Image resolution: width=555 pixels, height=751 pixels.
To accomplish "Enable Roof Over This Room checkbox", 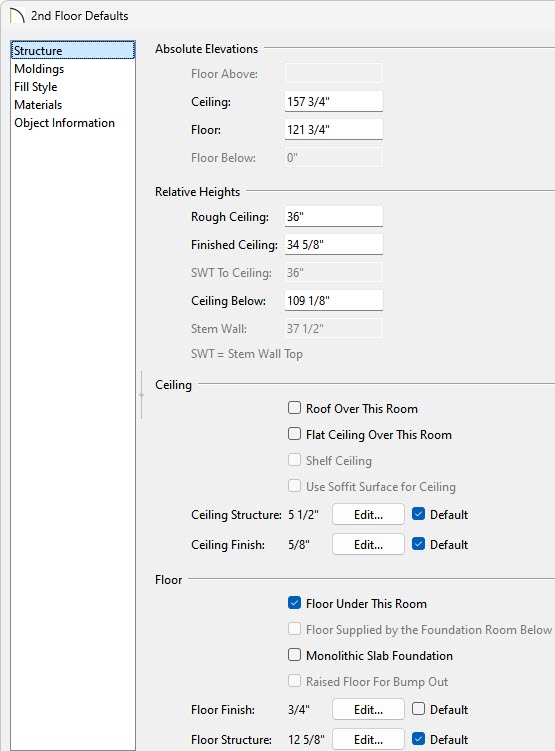I will coord(294,408).
